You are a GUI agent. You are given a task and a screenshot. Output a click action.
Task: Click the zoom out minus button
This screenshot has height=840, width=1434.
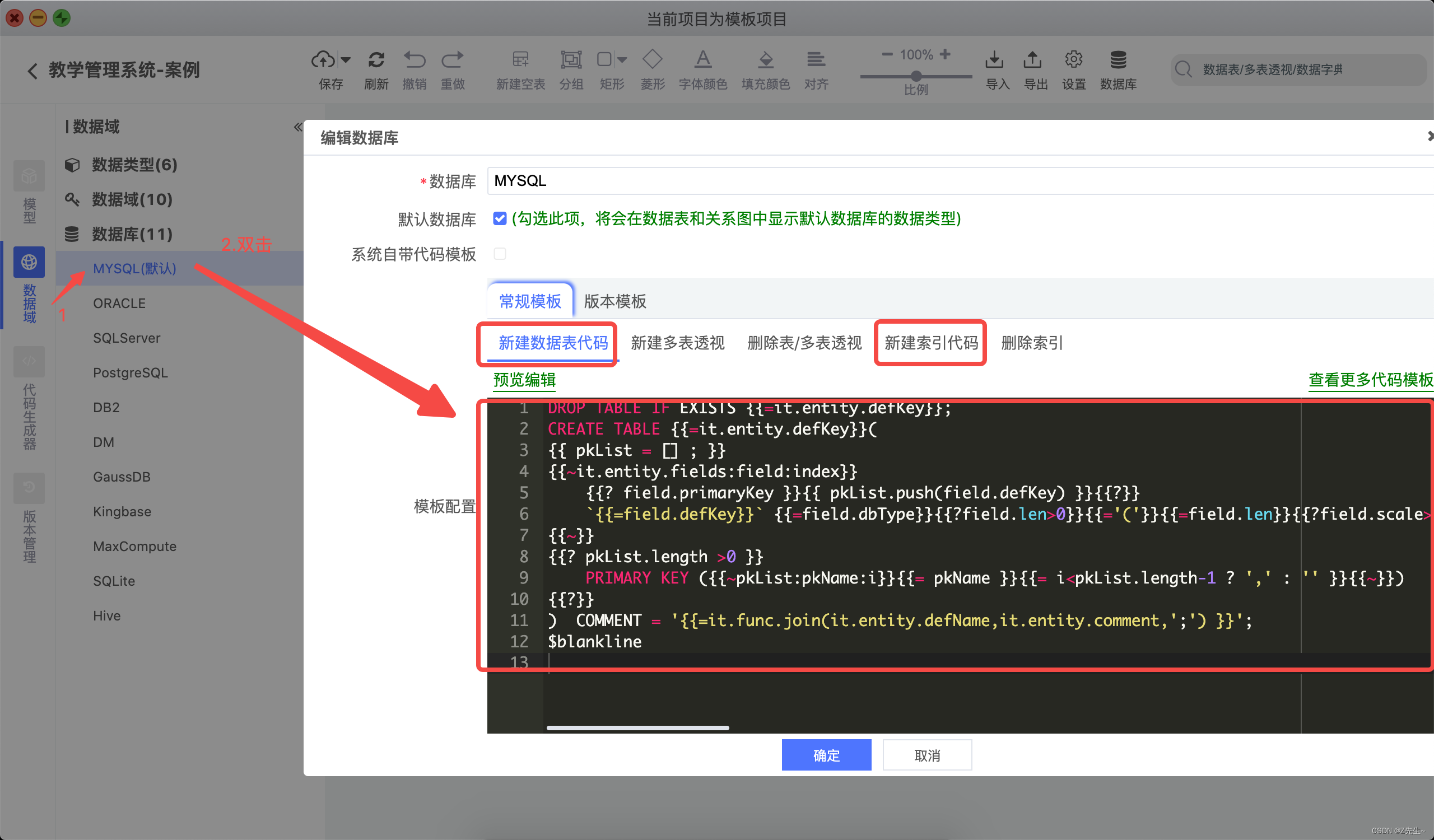click(x=887, y=54)
